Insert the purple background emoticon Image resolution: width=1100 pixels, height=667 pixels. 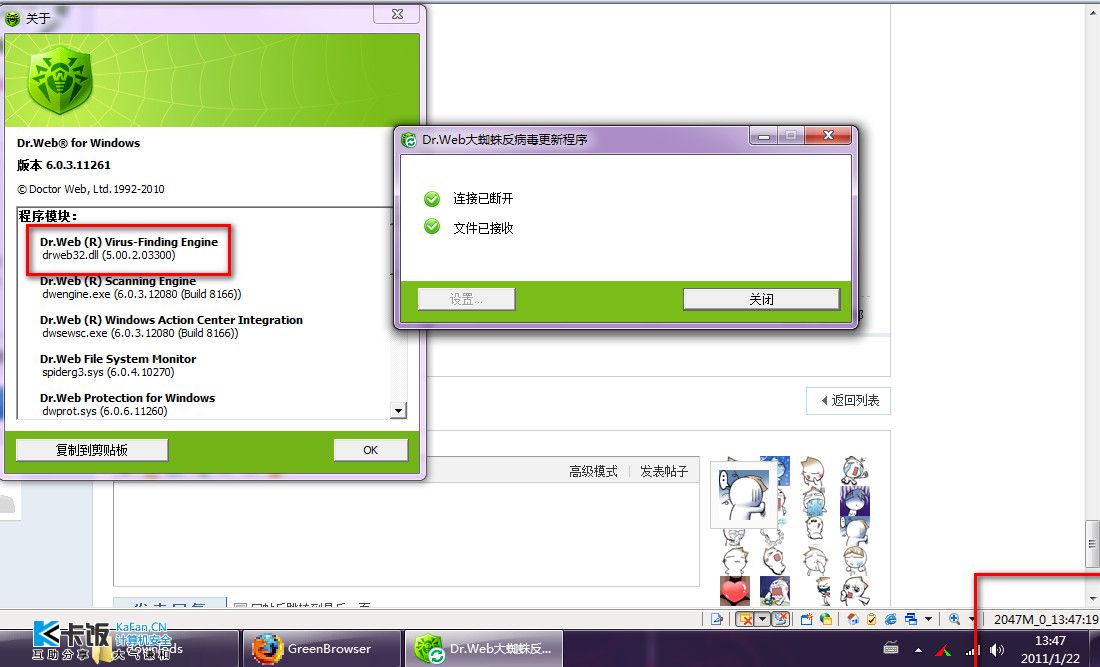(x=855, y=501)
